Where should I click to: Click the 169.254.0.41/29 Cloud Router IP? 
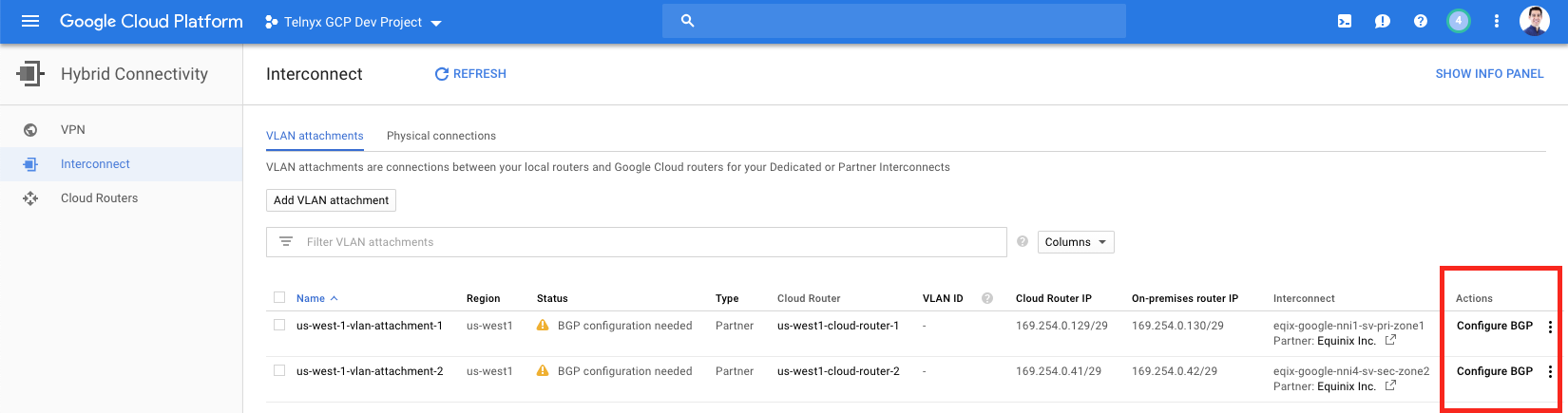(x=1059, y=371)
